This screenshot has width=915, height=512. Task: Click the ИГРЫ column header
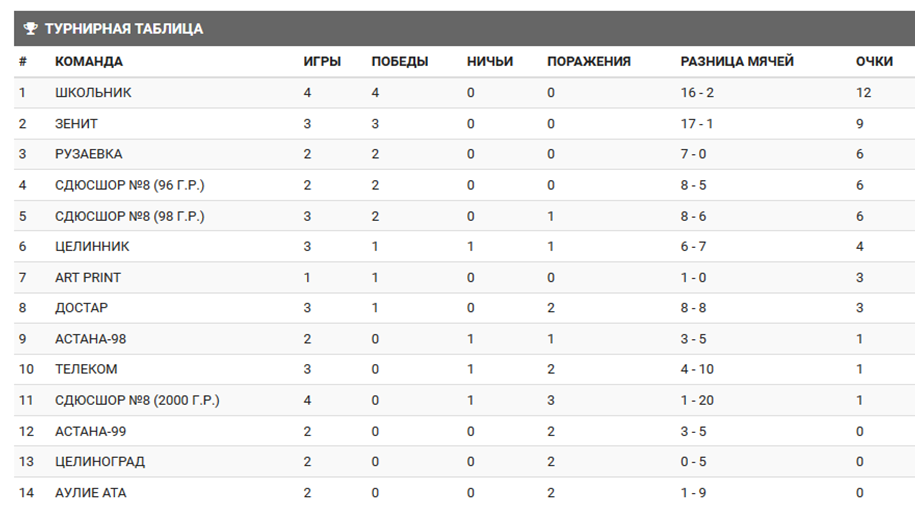coord(322,61)
